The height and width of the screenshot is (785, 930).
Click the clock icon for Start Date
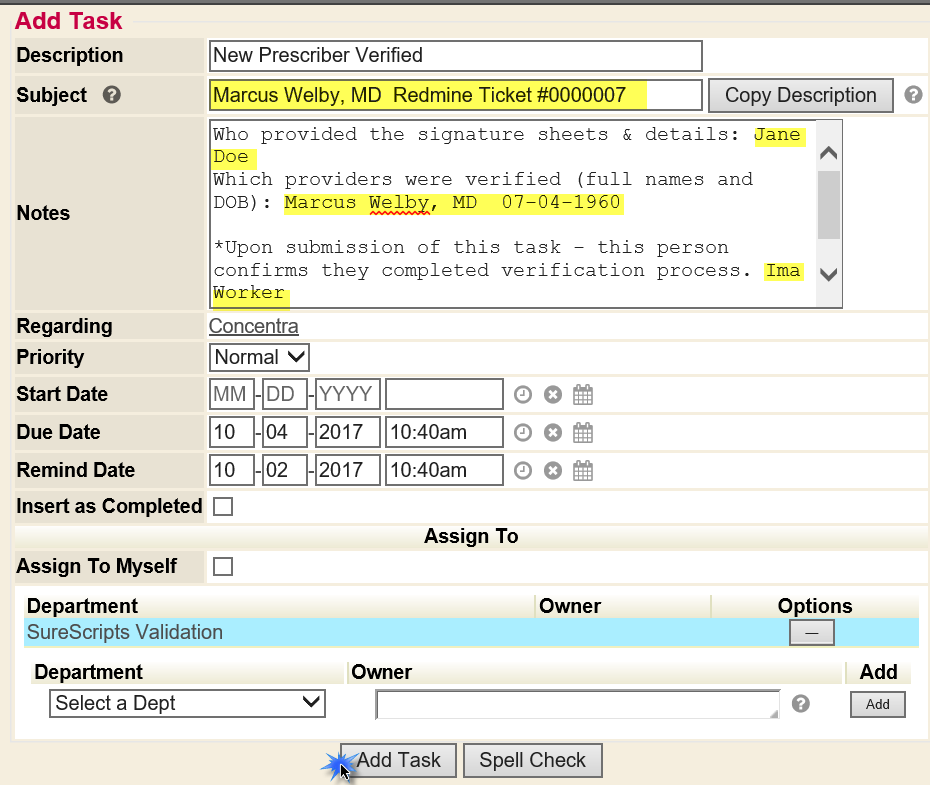click(x=523, y=395)
